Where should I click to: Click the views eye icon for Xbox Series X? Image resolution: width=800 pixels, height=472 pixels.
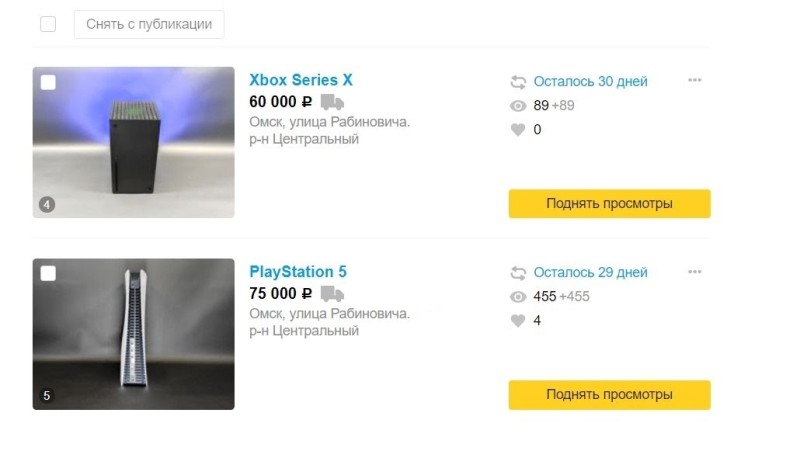(x=518, y=106)
